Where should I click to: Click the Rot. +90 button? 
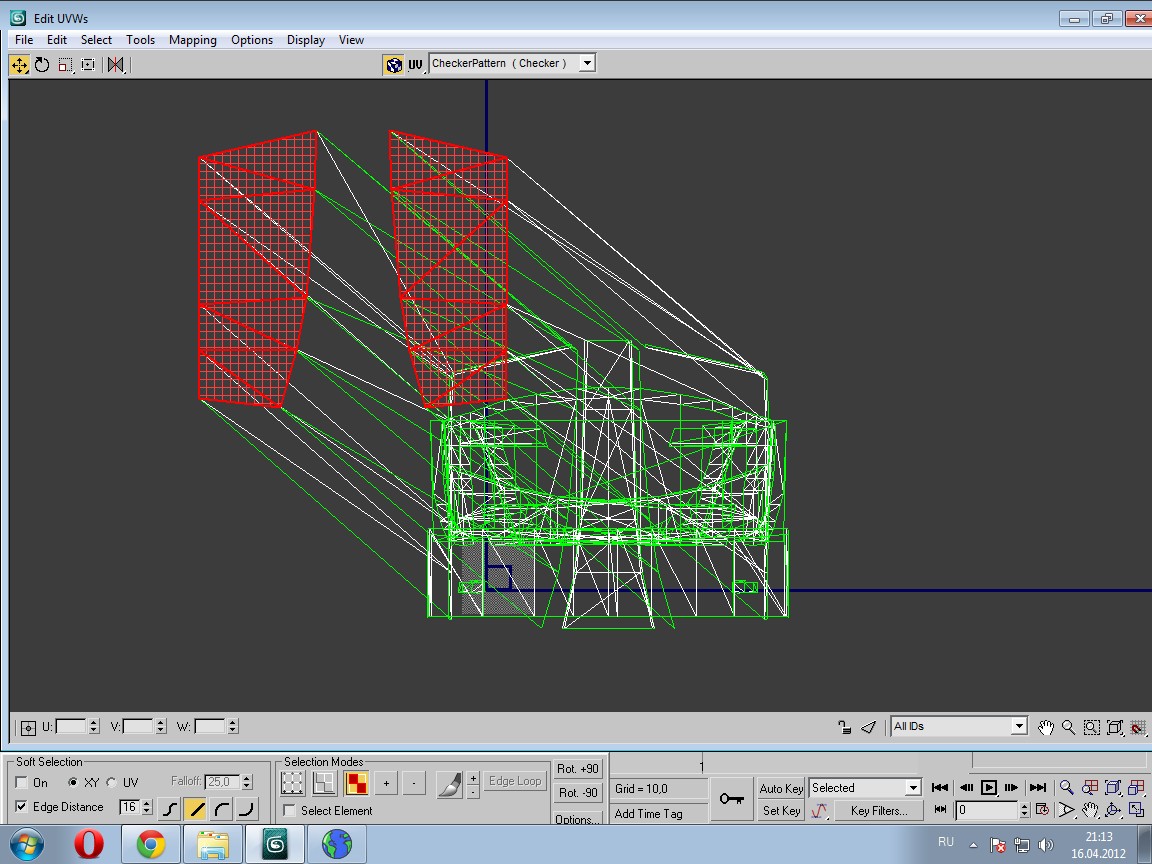point(578,769)
